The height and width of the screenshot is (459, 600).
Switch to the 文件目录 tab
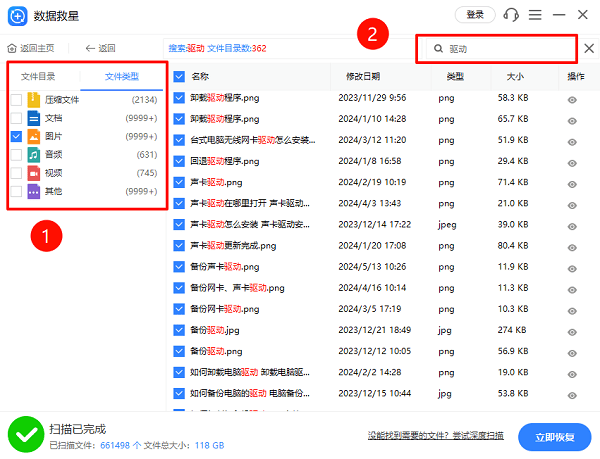[x=38, y=76]
